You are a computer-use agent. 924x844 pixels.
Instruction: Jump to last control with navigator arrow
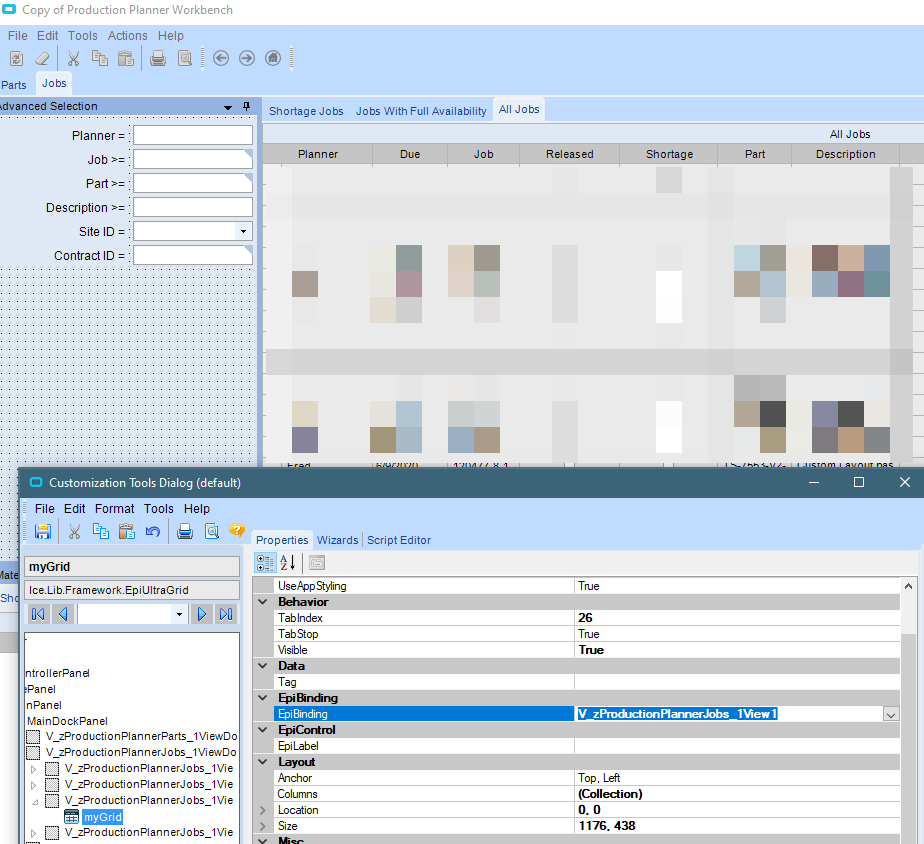[x=226, y=614]
